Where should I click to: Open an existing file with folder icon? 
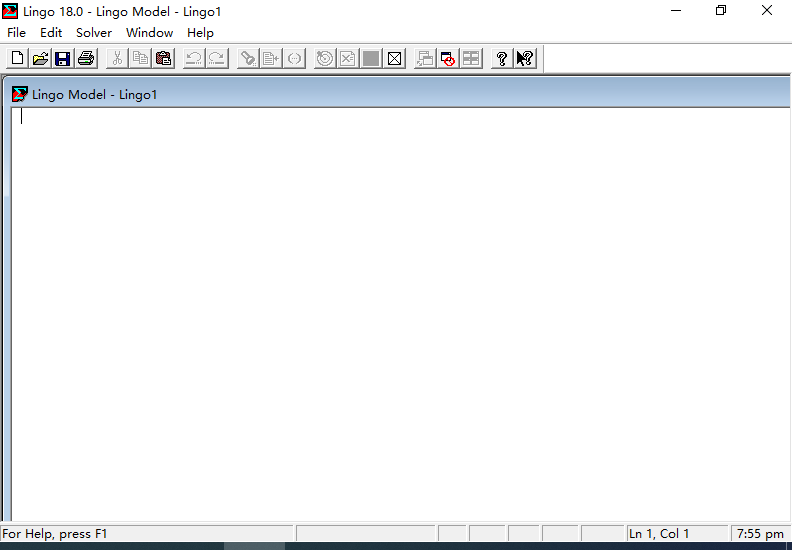[40, 59]
